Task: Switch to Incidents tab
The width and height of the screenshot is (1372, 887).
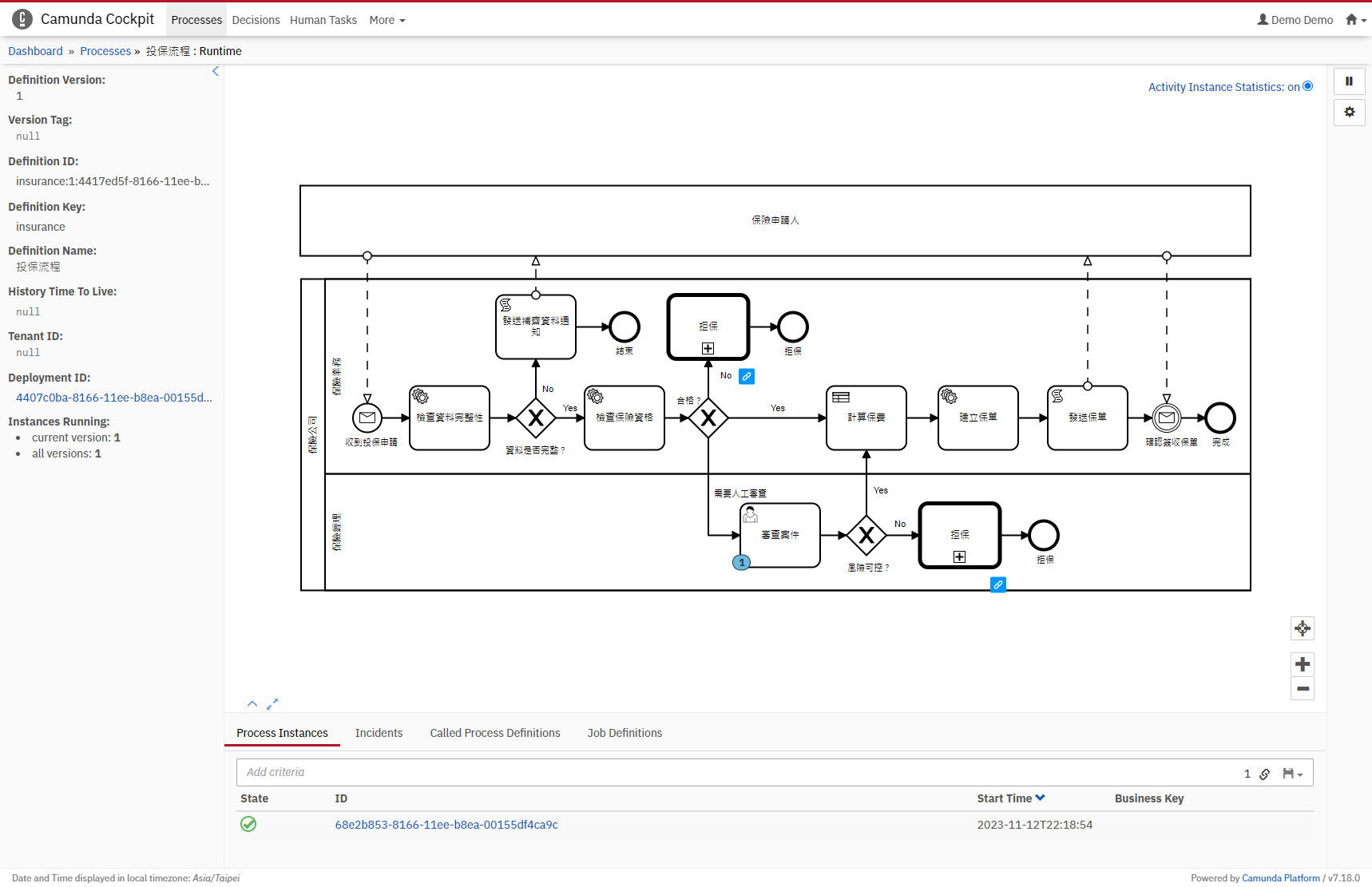Action: 379,733
